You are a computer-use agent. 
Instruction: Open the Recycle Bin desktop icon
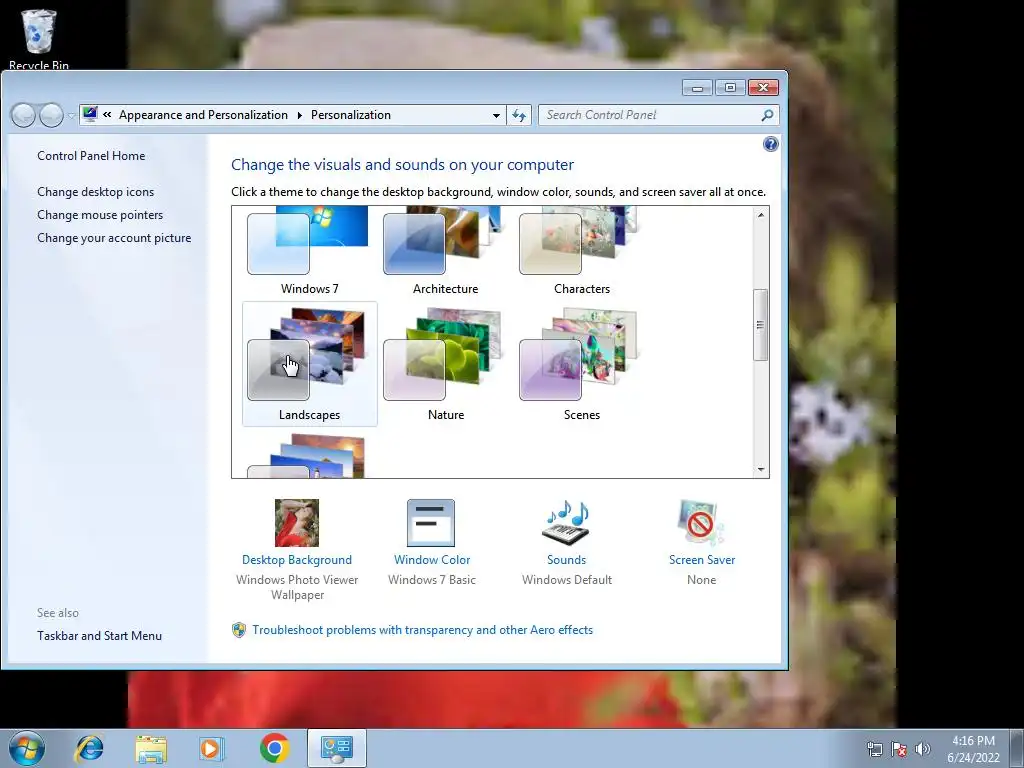[x=39, y=39]
